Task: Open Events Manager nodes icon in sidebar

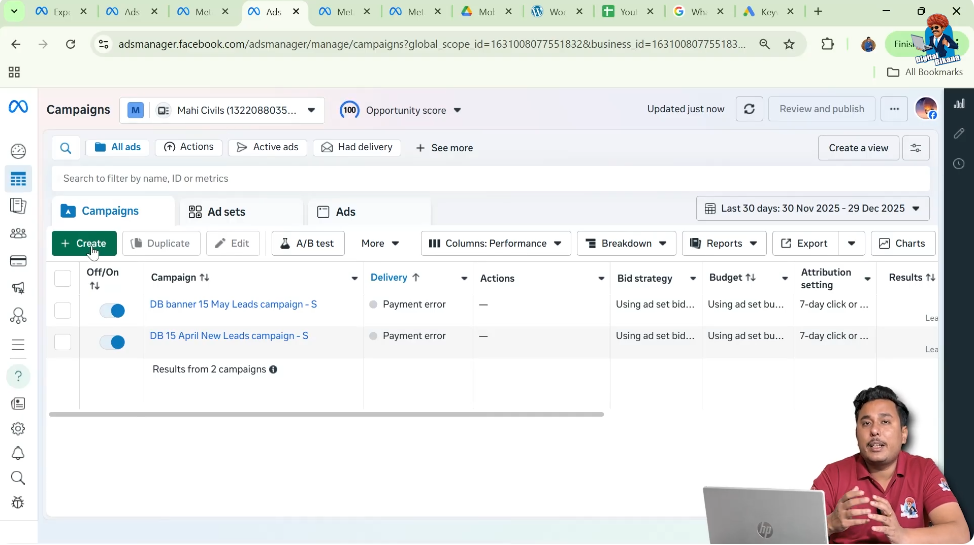Action: pyautogui.click(x=18, y=316)
